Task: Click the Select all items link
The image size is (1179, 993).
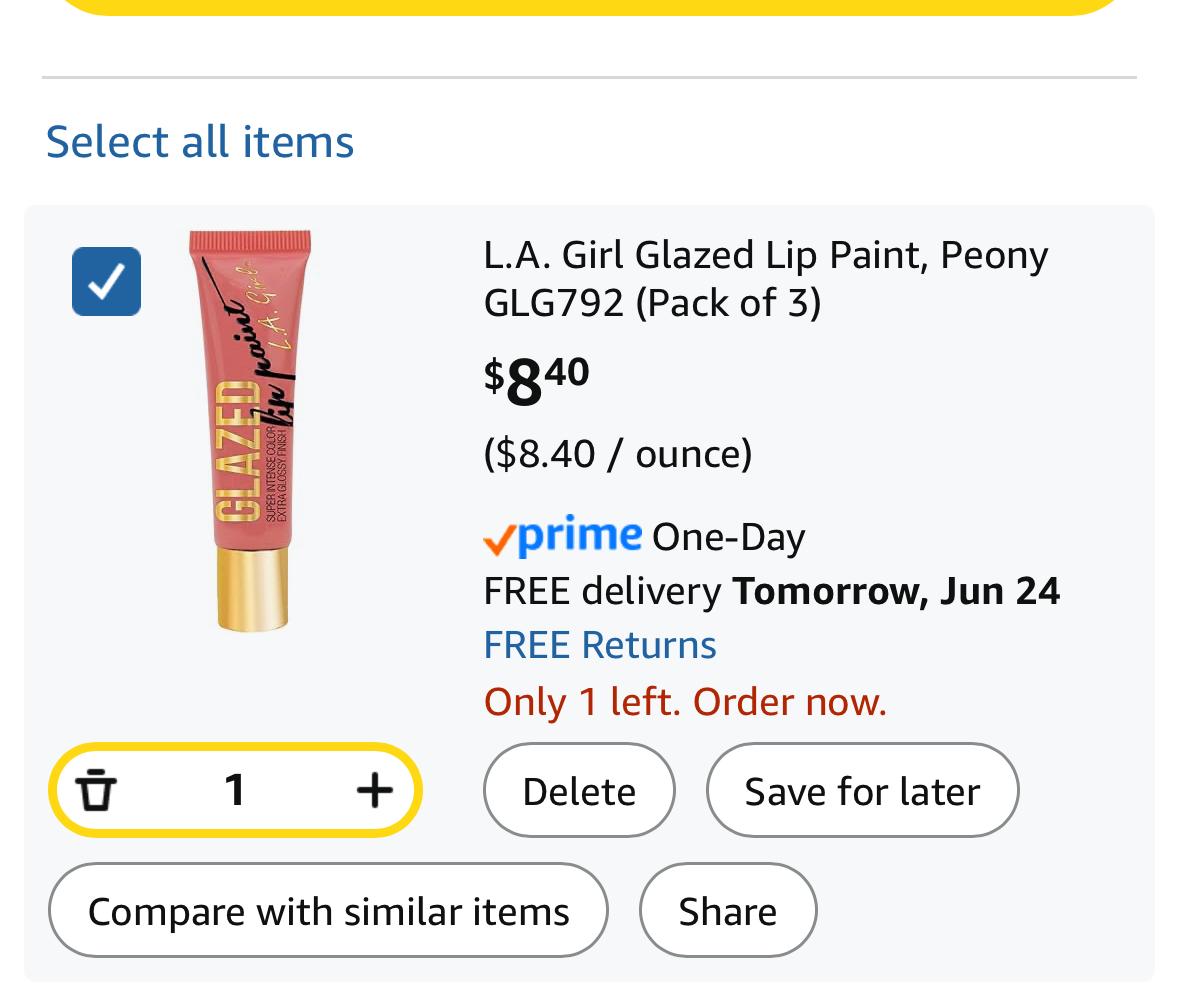Action: (200, 141)
